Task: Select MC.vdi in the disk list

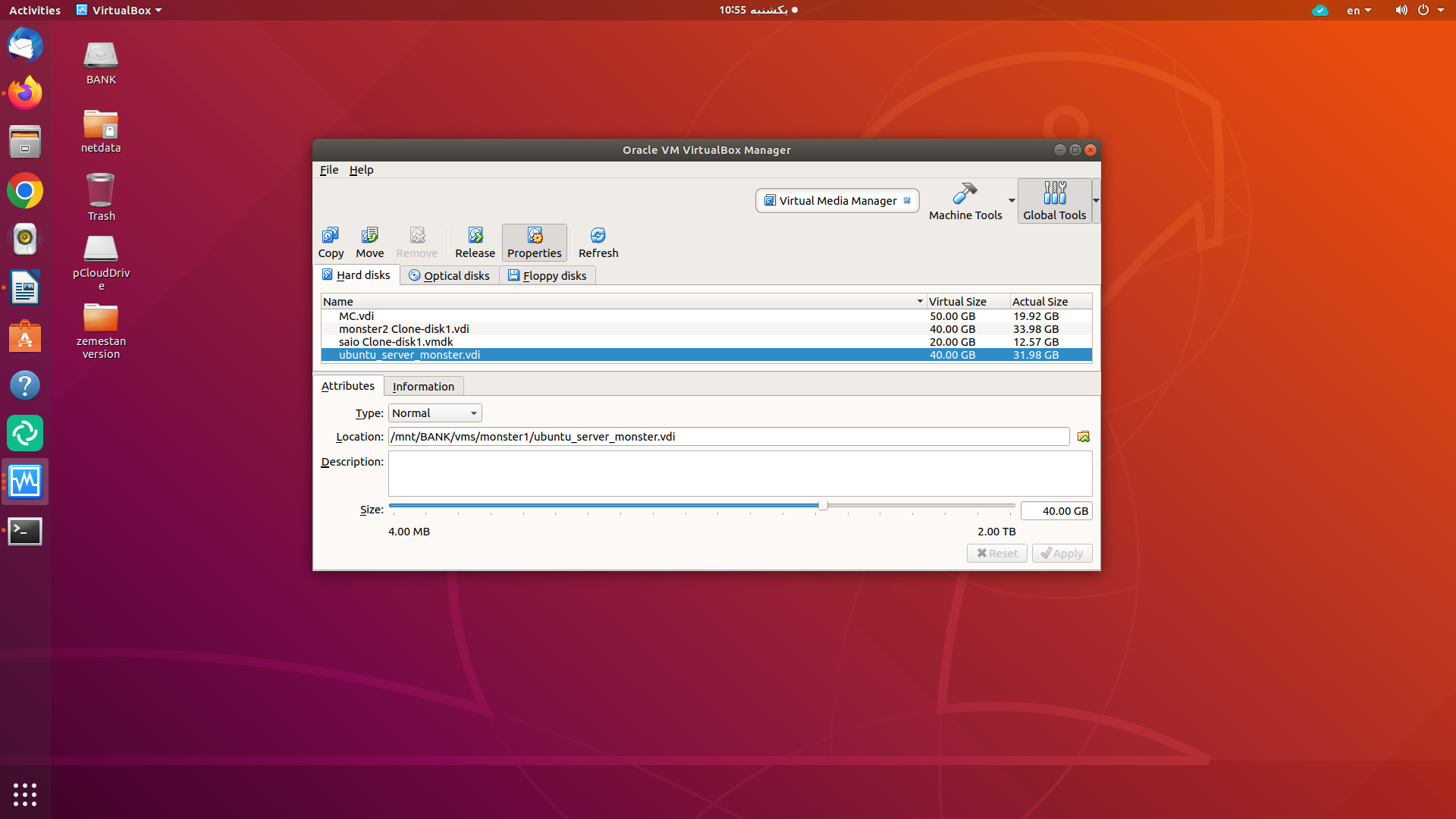Action: (356, 316)
